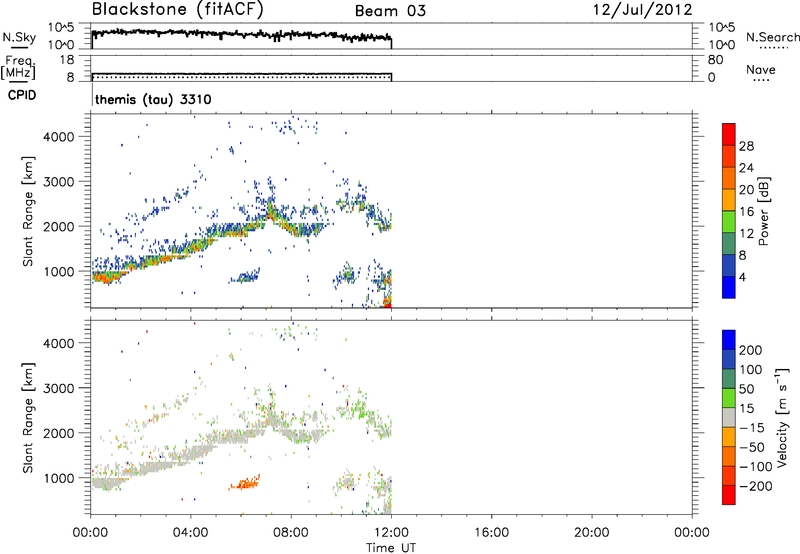The image size is (800, 554).
Task: Click the 80 tick on Nave axis
Action: [x=715, y=60]
